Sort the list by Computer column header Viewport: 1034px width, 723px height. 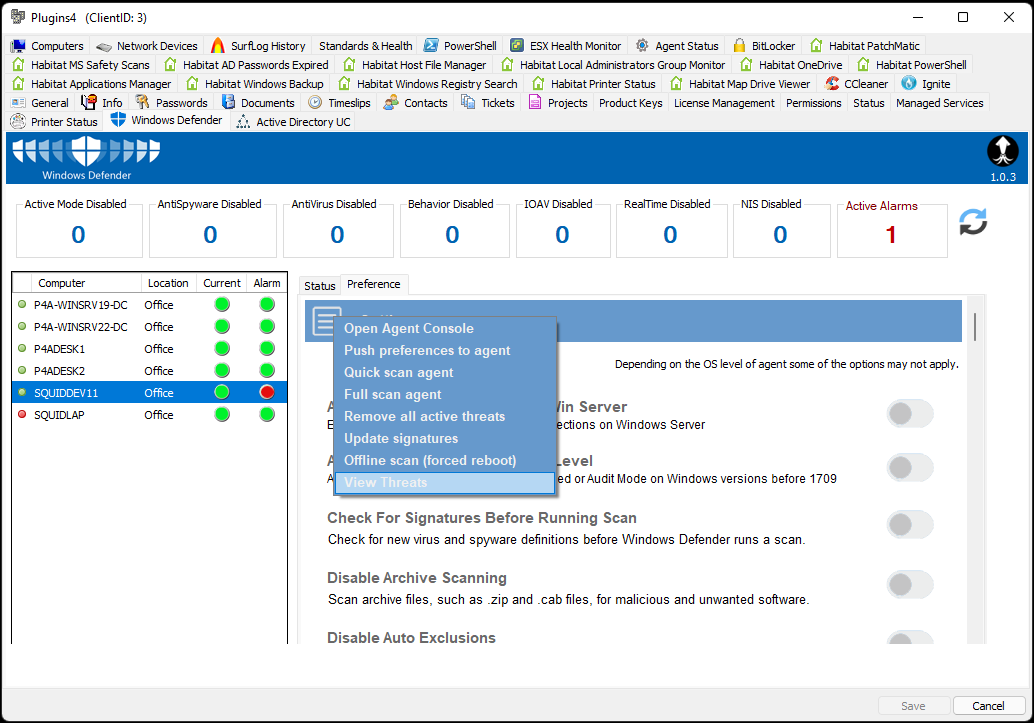click(62, 283)
